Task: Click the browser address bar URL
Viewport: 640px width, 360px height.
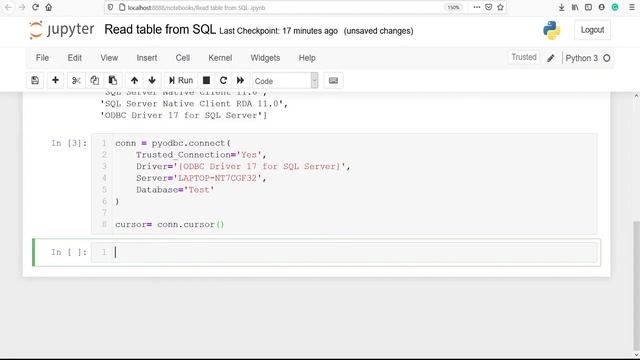Action: 196,8
